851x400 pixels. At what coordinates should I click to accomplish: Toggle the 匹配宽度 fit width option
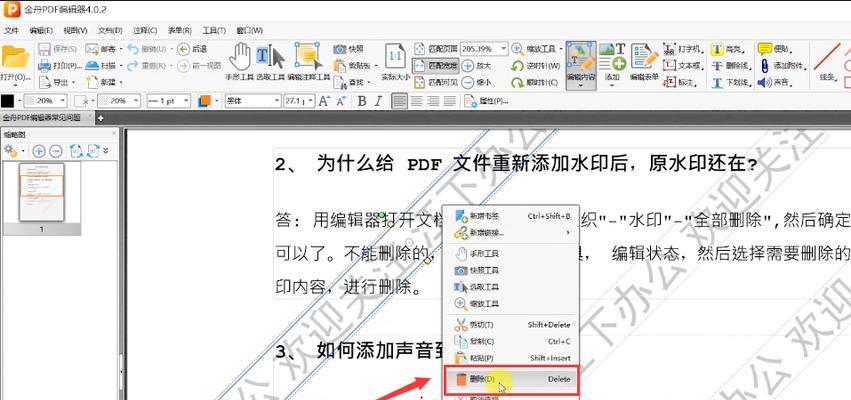tap(436, 66)
